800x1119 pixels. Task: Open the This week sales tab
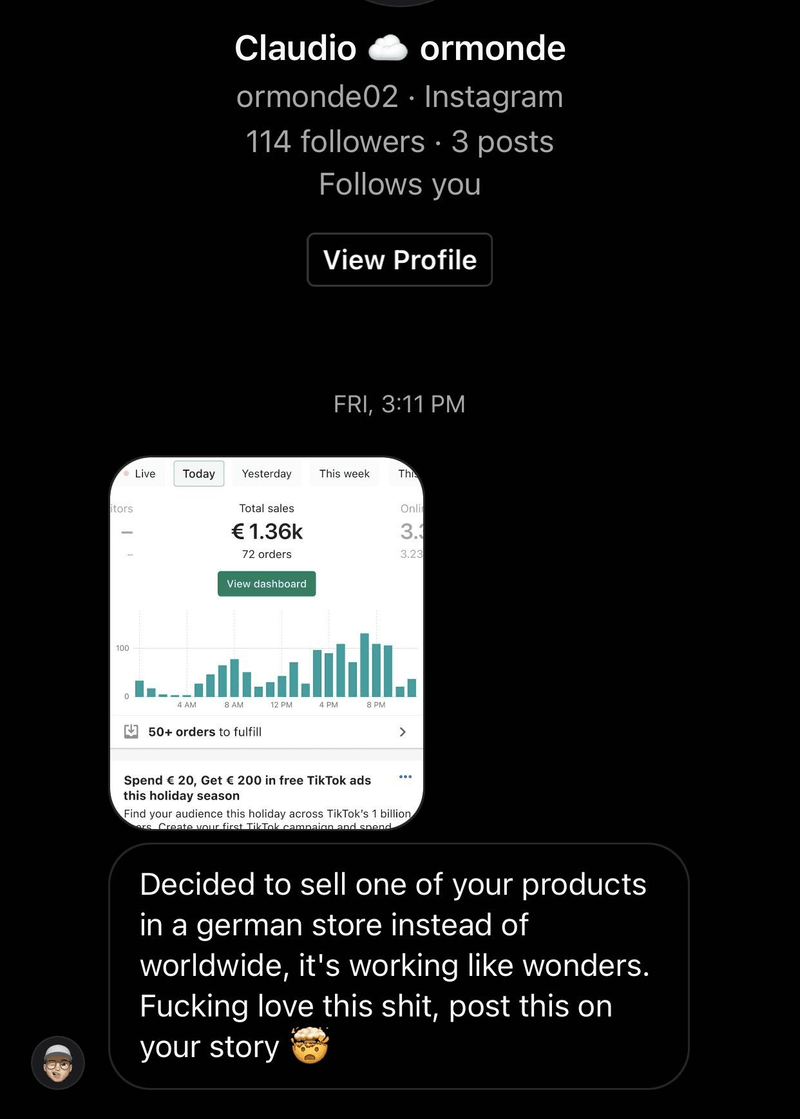(344, 473)
